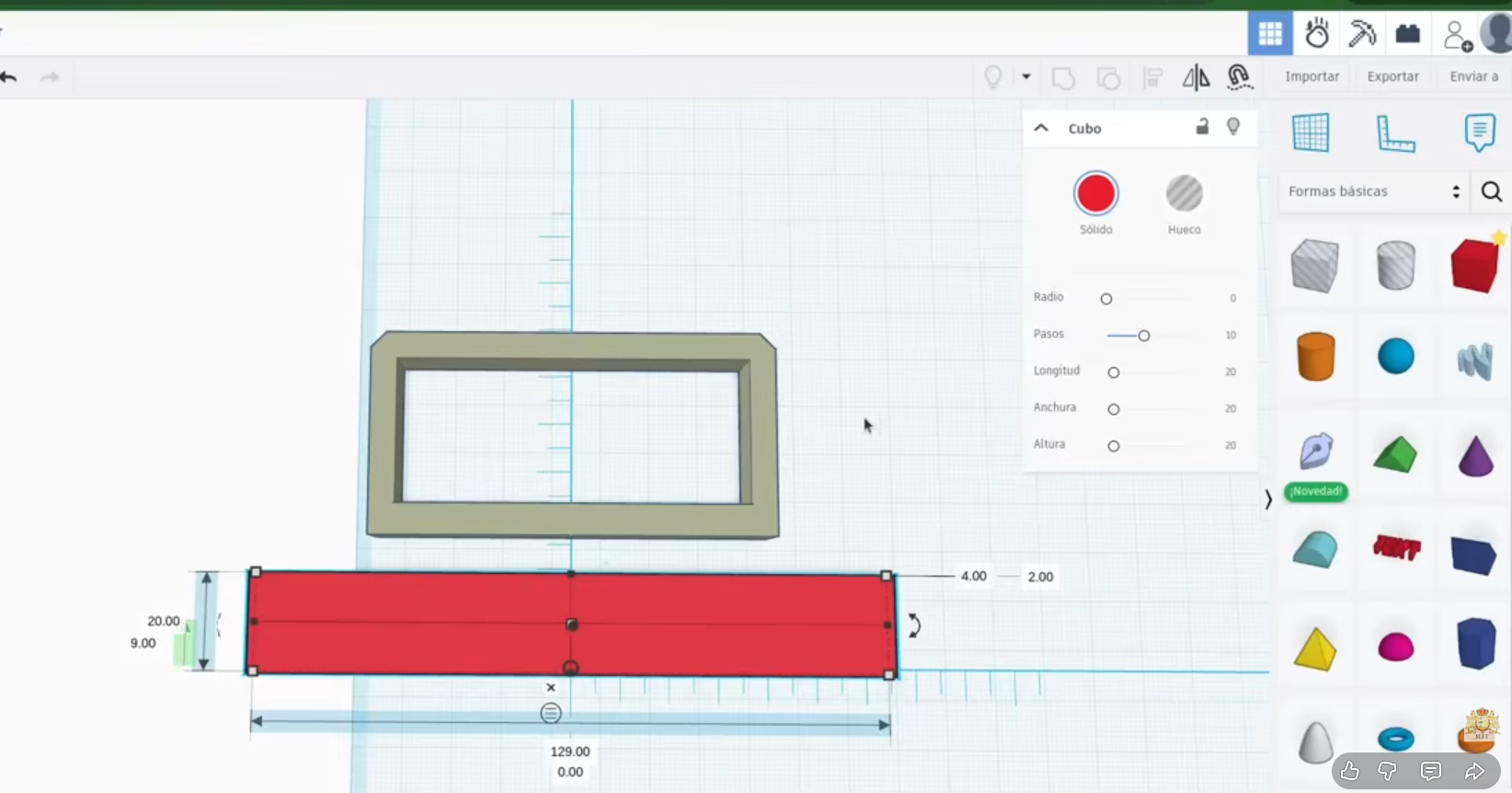Image resolution: width=1512 pixels, height=793 pixels.
Task: Click the undo arrow icon
Action: [9, 77]
